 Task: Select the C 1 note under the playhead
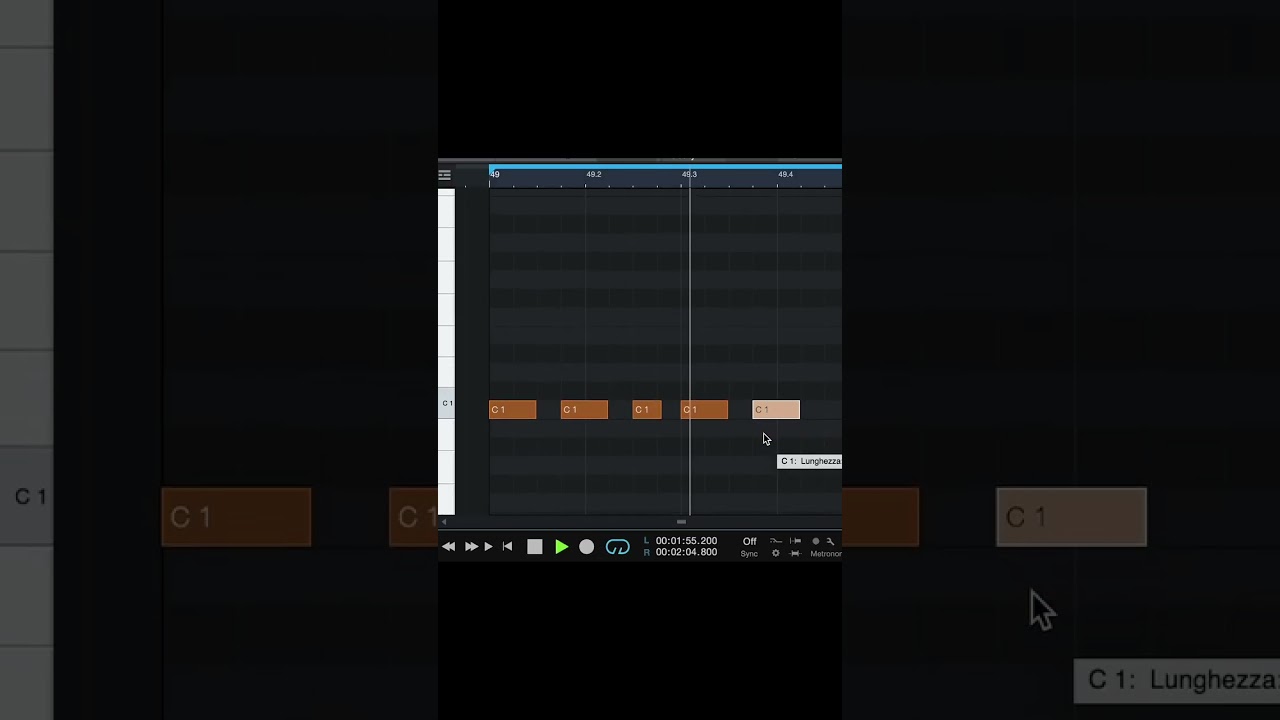point(704,410)
